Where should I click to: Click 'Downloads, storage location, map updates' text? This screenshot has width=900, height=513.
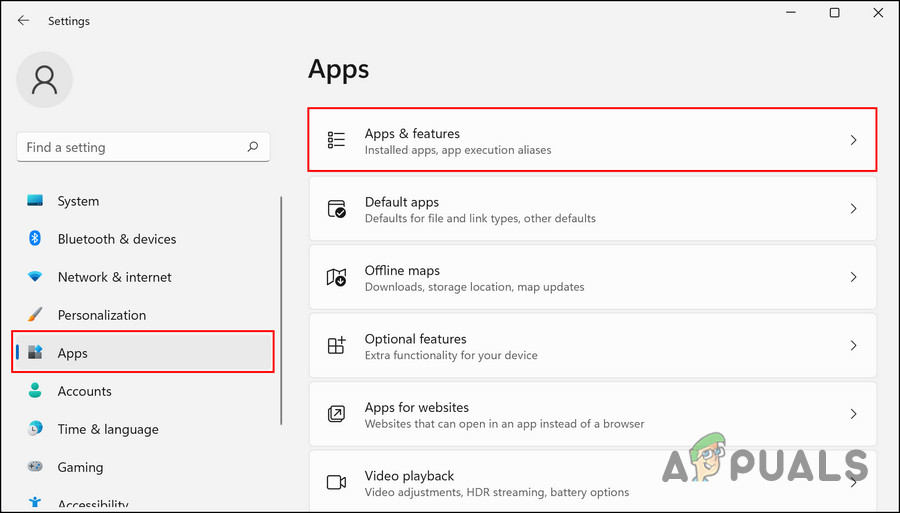pyautogui.click(x=475, y=287)
